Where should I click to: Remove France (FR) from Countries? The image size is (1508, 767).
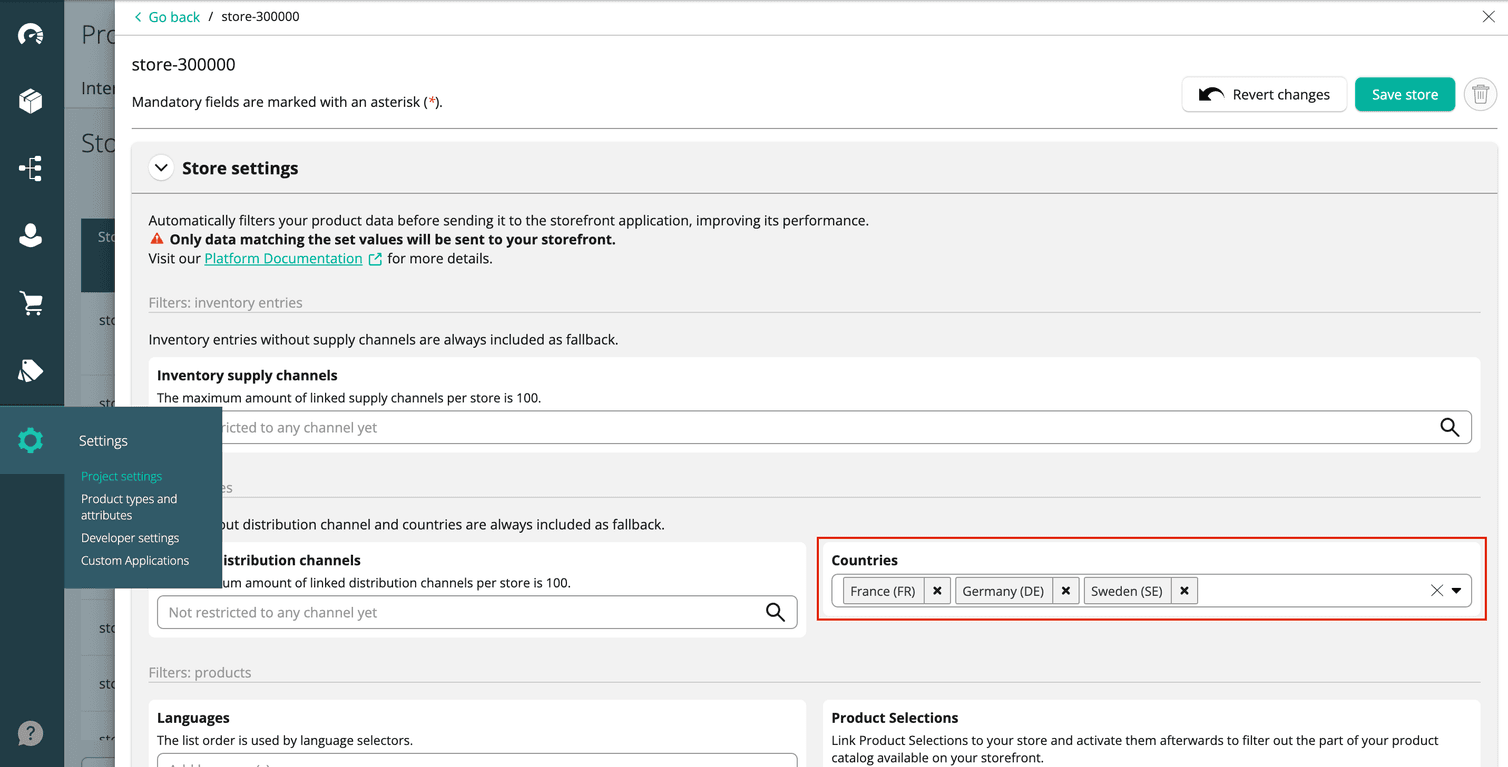click(x=937, y=590)
